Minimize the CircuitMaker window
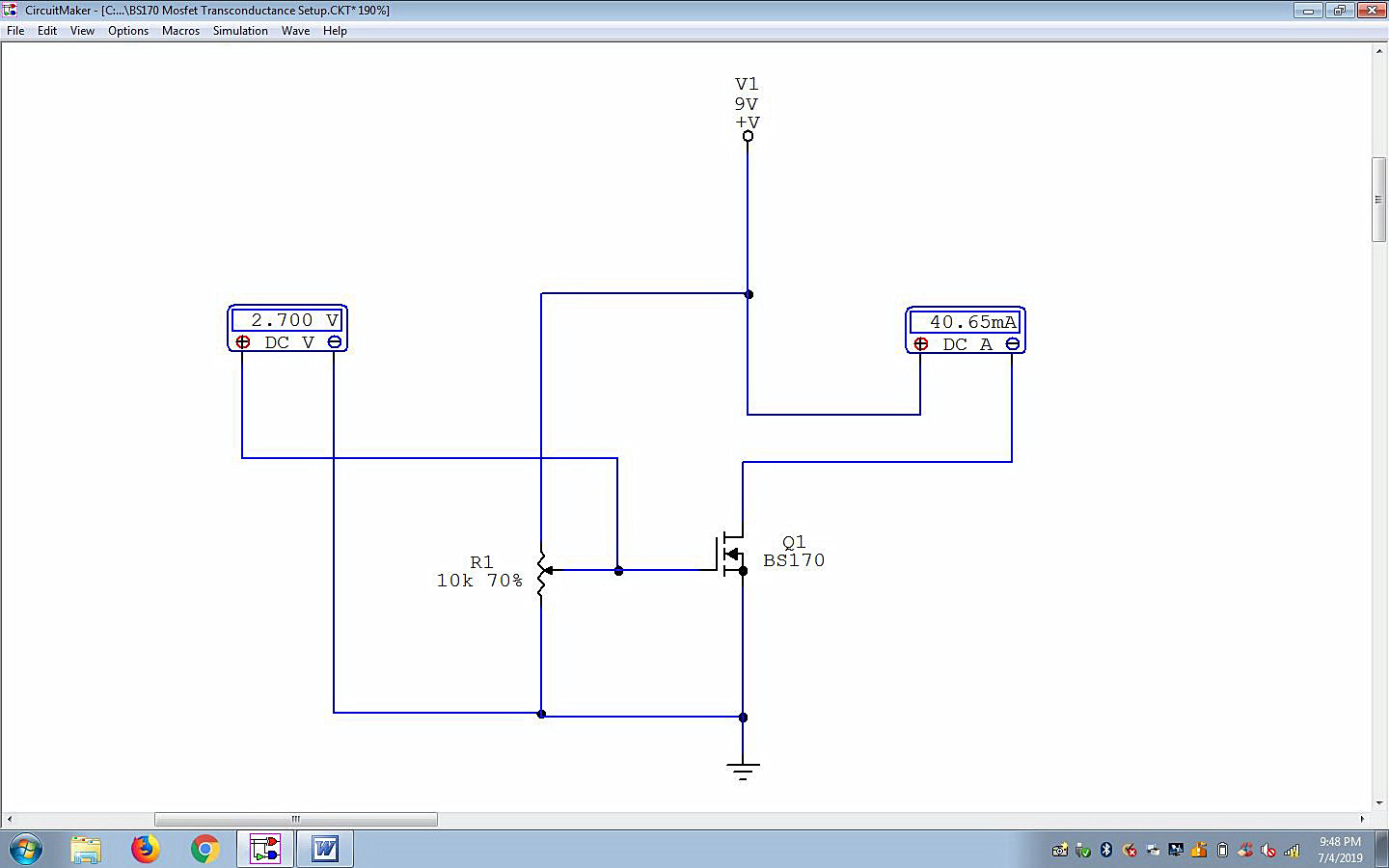Screen dimensions: 1389x868 point(1309,11)
